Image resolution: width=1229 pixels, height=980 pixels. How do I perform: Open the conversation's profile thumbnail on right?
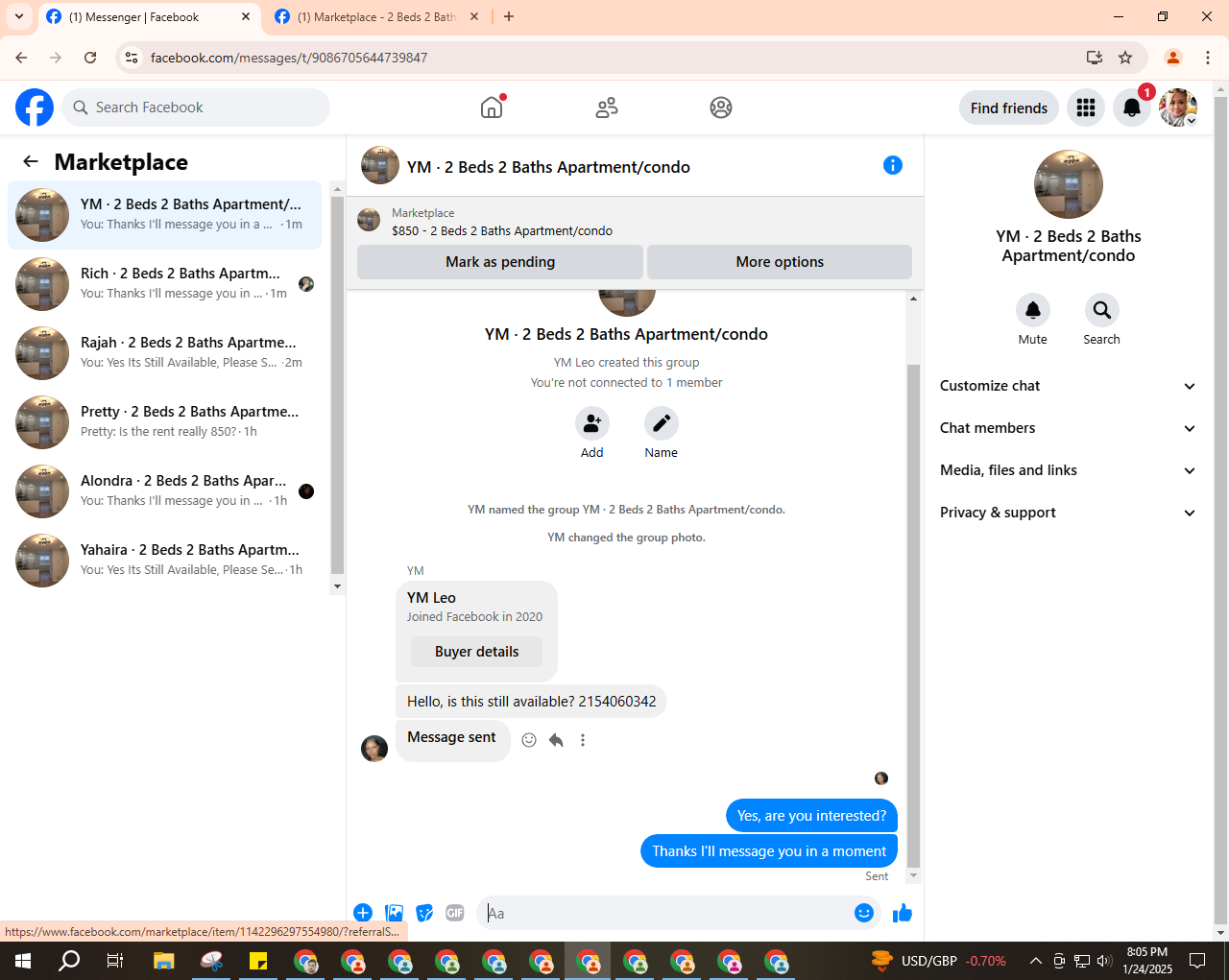pos(1068,184)
